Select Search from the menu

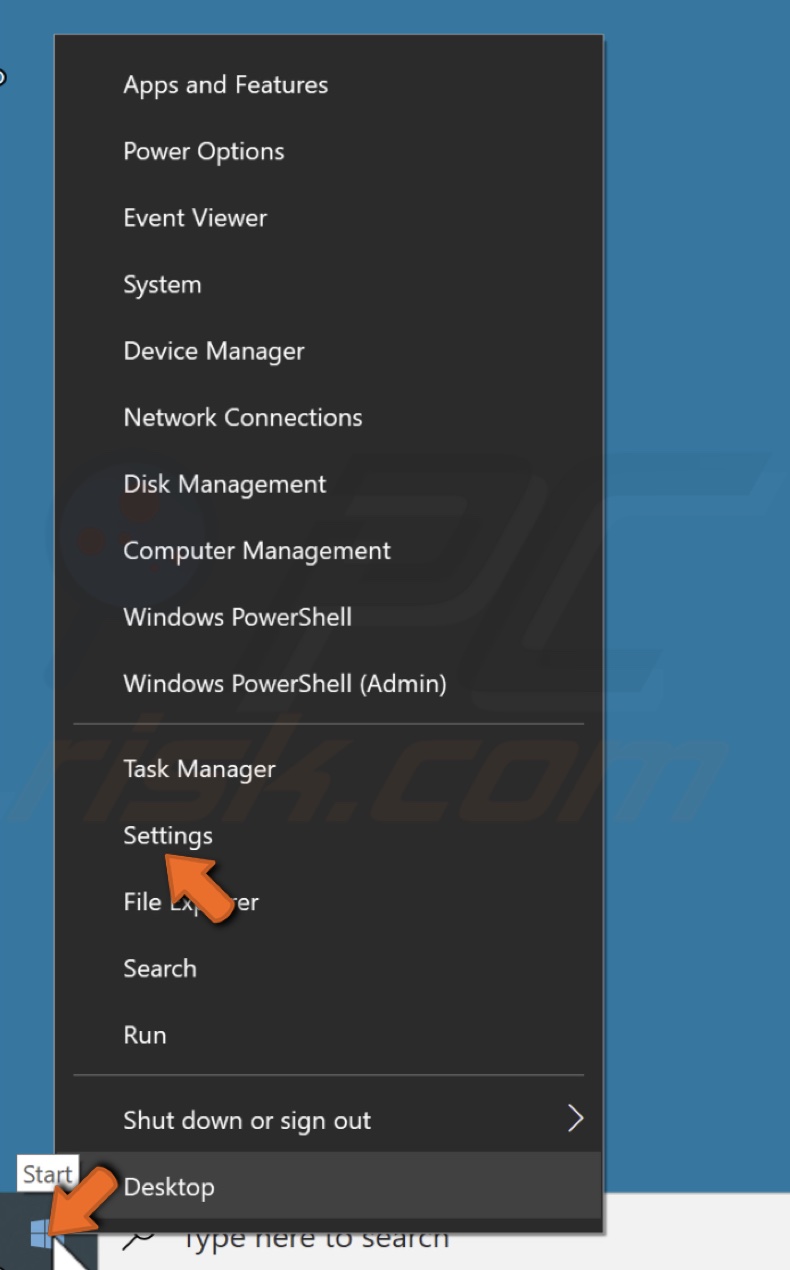[x=160, y=969]
